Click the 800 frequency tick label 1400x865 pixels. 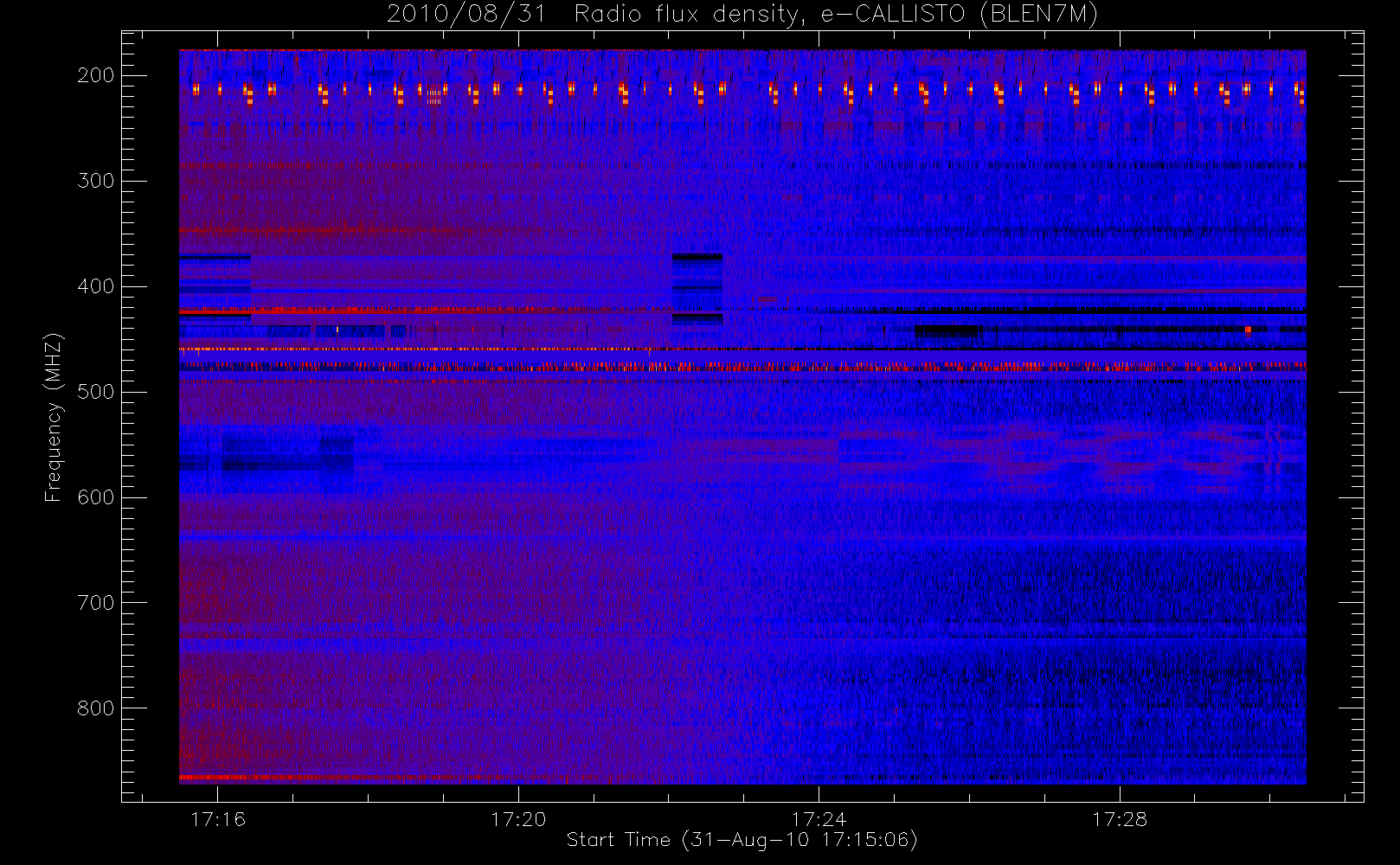pos(96,708)
